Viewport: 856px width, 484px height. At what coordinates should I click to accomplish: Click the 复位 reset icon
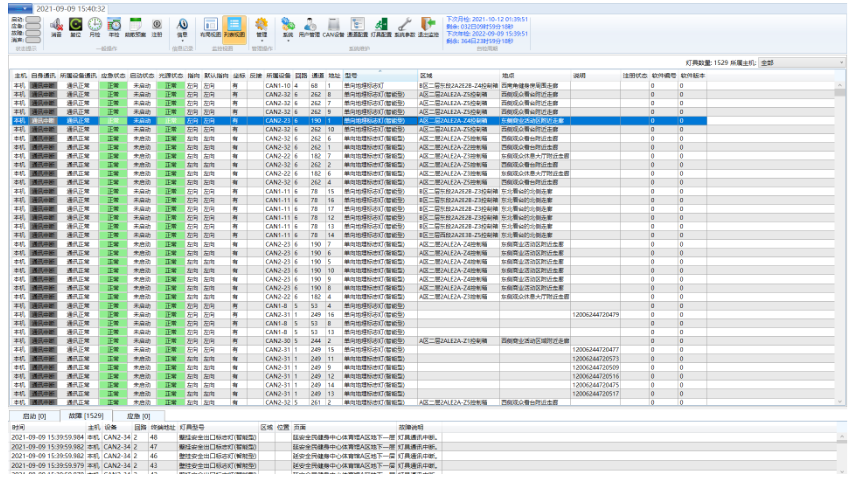click(x=75, y=25)
